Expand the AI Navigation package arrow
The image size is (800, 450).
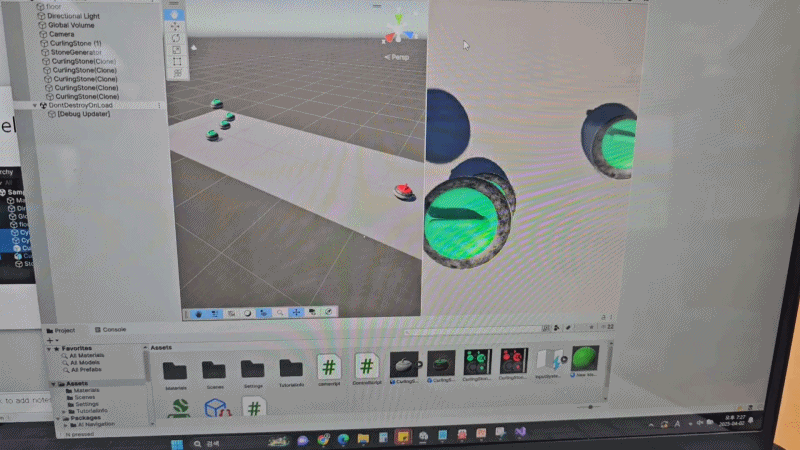click(x=66, y=425)
